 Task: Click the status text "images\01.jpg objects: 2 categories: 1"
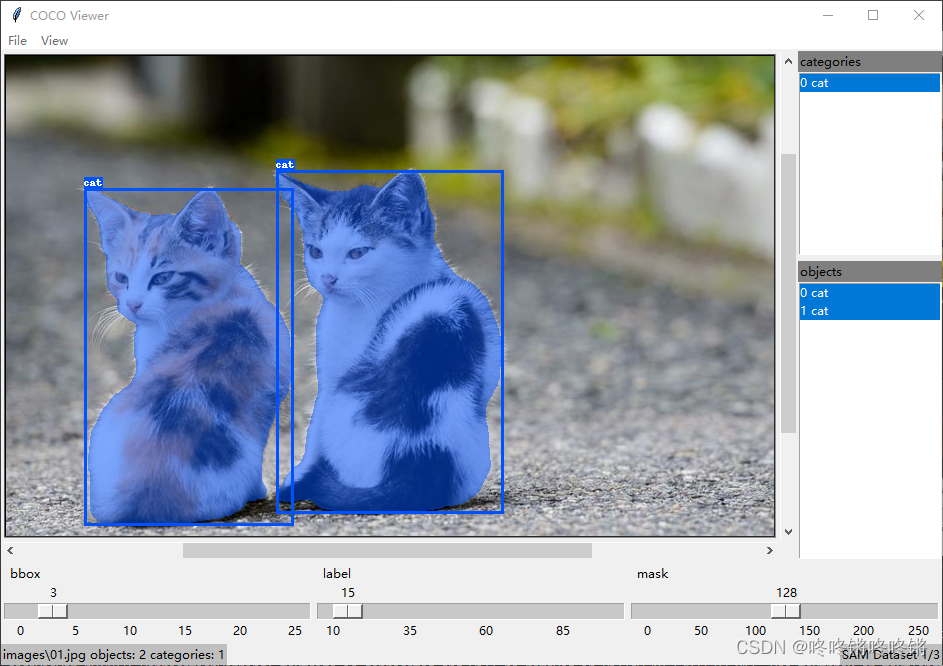pyautogui.click(x=114, y=655)
